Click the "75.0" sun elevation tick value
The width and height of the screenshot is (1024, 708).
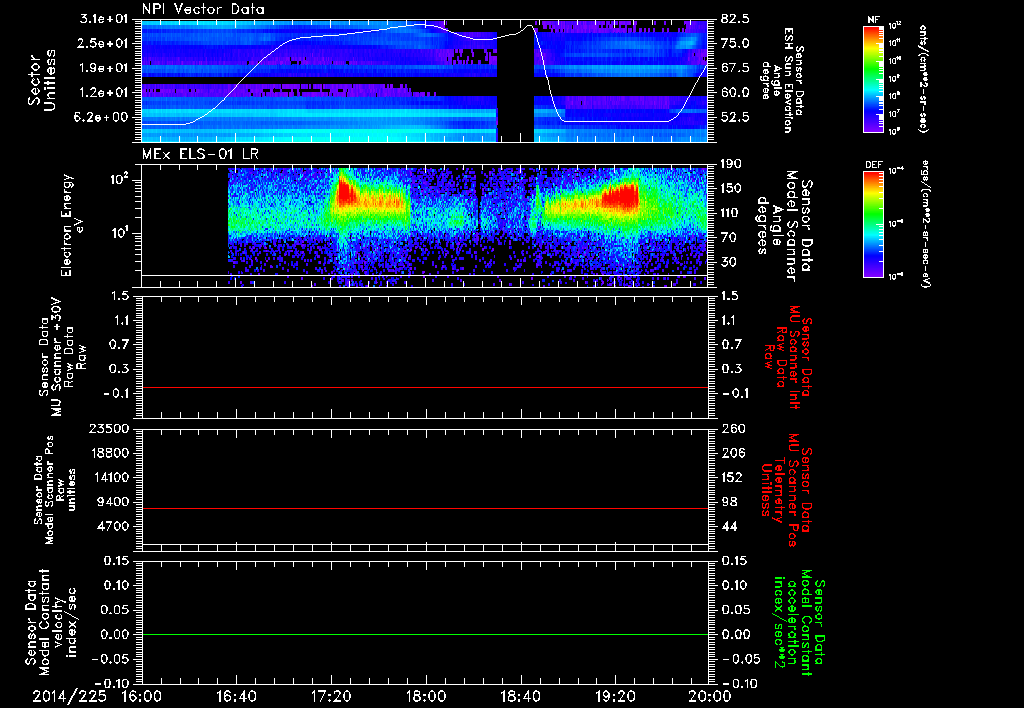[735, 43]
